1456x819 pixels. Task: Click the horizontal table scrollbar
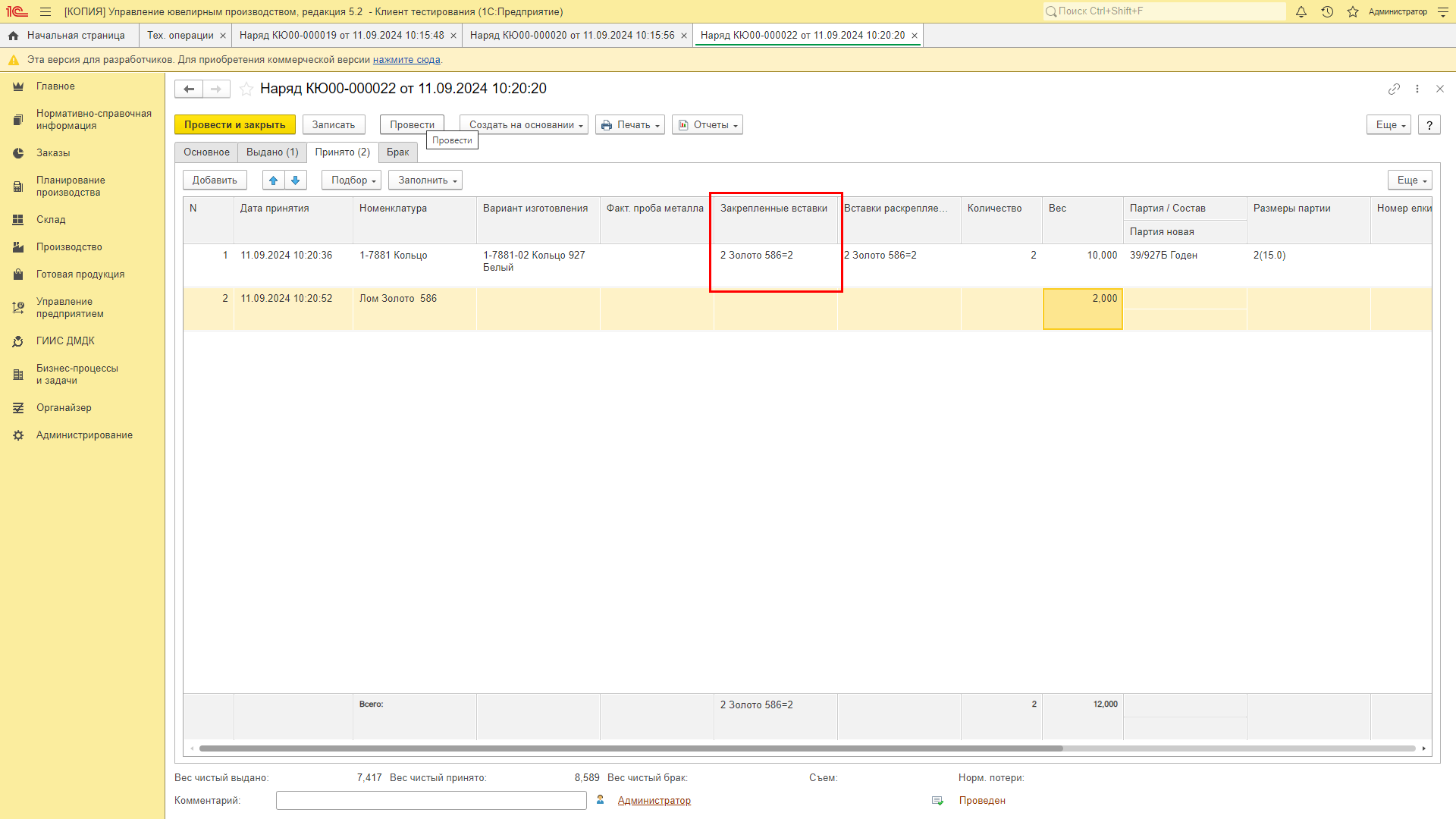tap(631, 748)
